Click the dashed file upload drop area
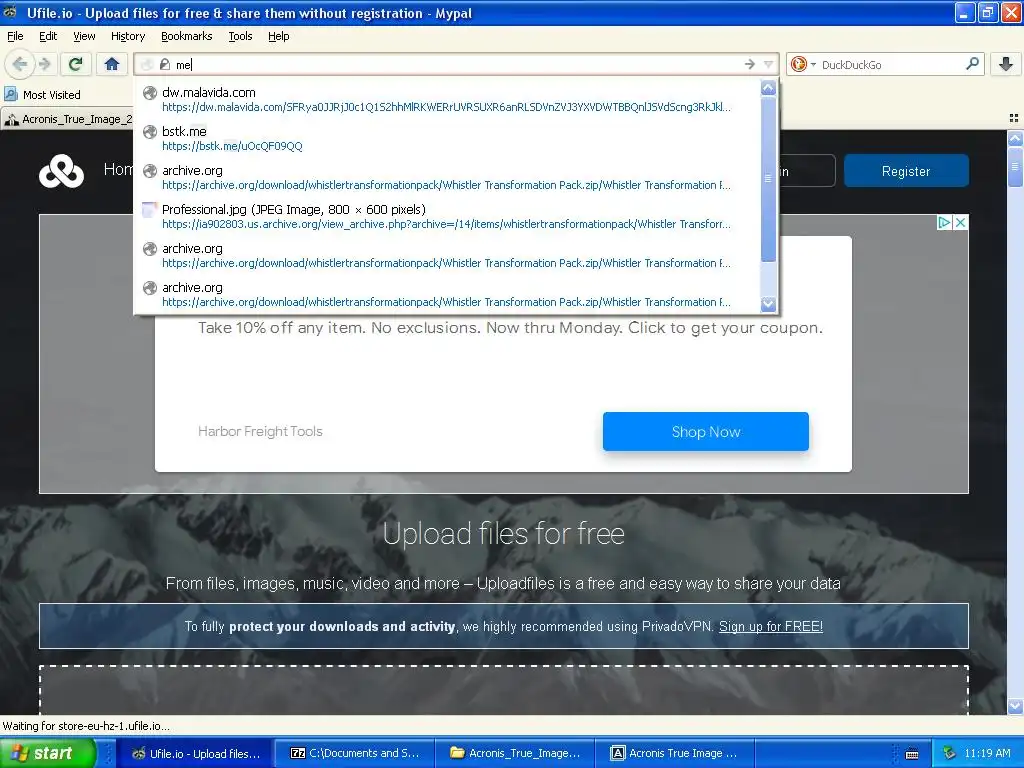 pos(504,690)
